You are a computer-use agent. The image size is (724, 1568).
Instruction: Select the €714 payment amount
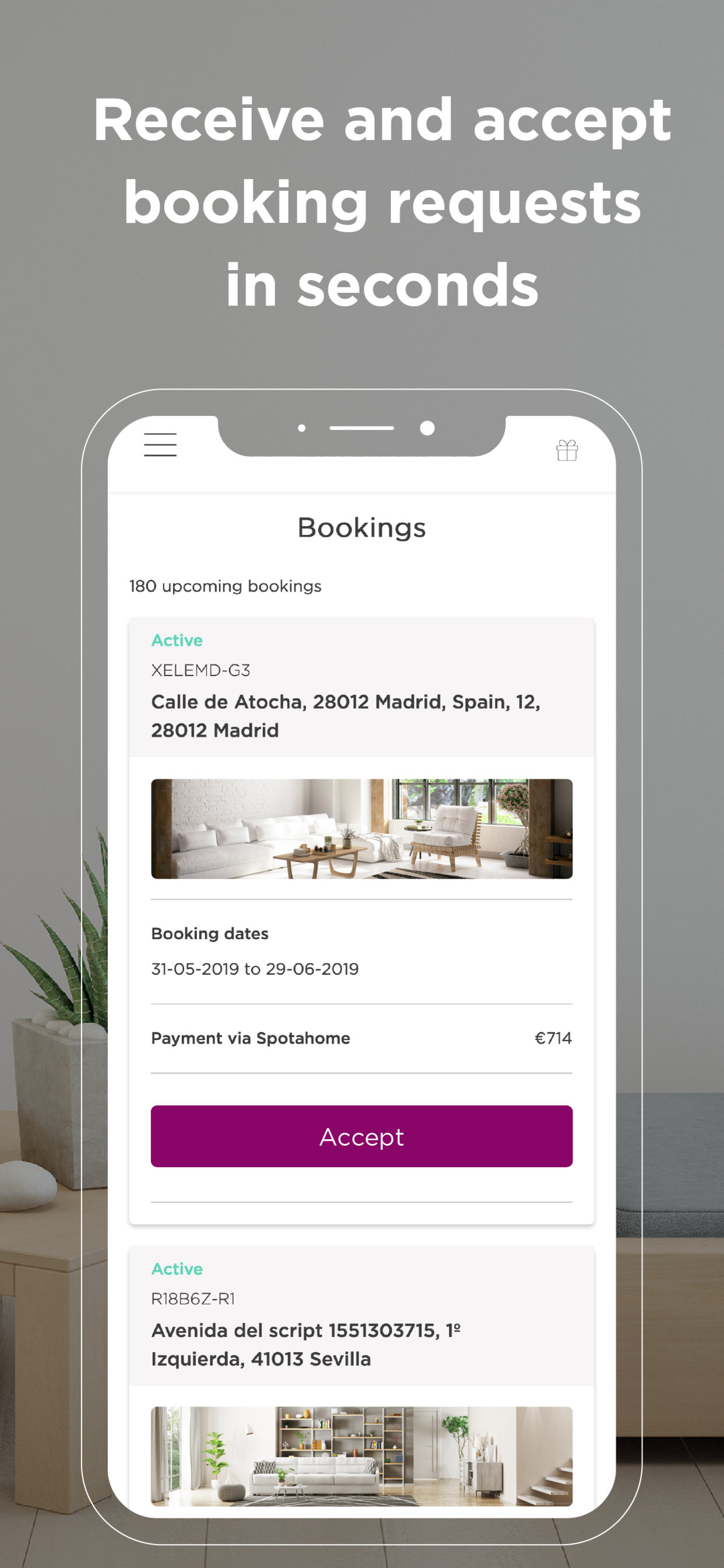(553, 1038)
